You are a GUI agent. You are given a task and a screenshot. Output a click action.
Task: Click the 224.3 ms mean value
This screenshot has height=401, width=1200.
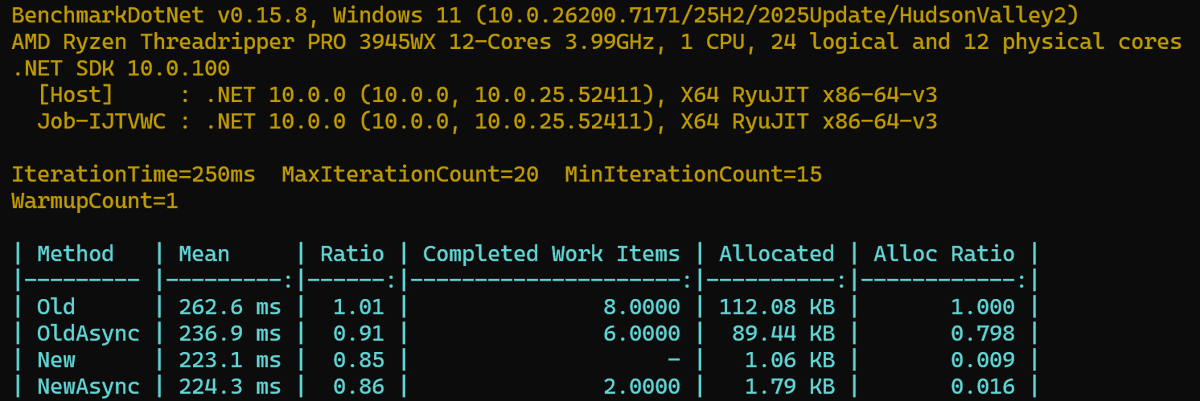(x=230, y=386)
